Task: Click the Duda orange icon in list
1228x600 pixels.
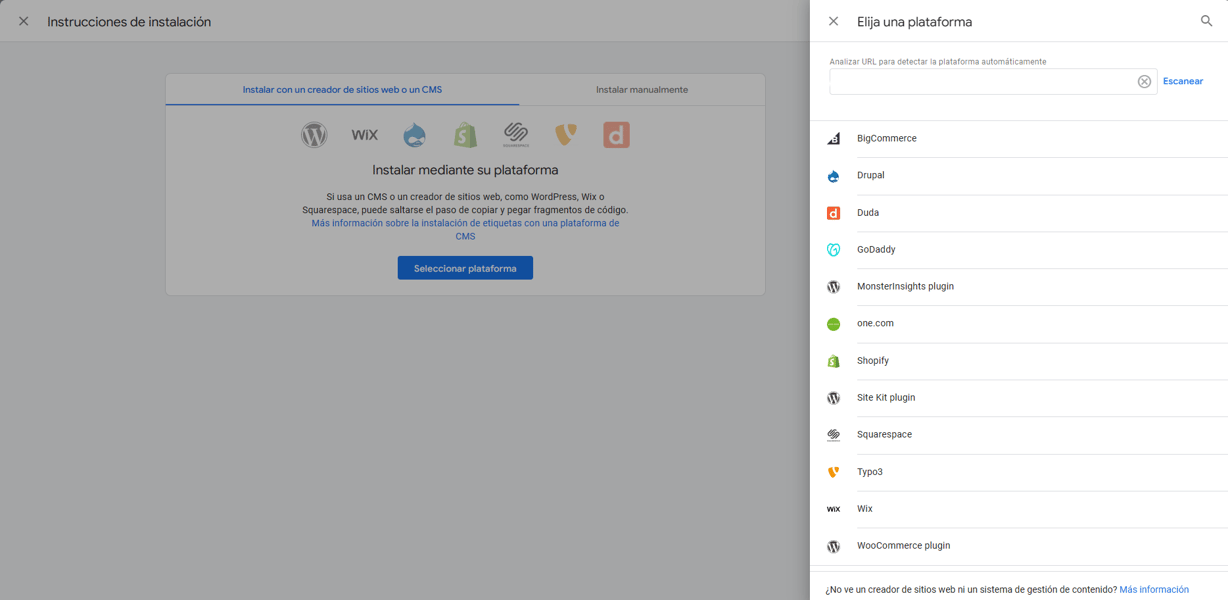Action: [833, 213]
